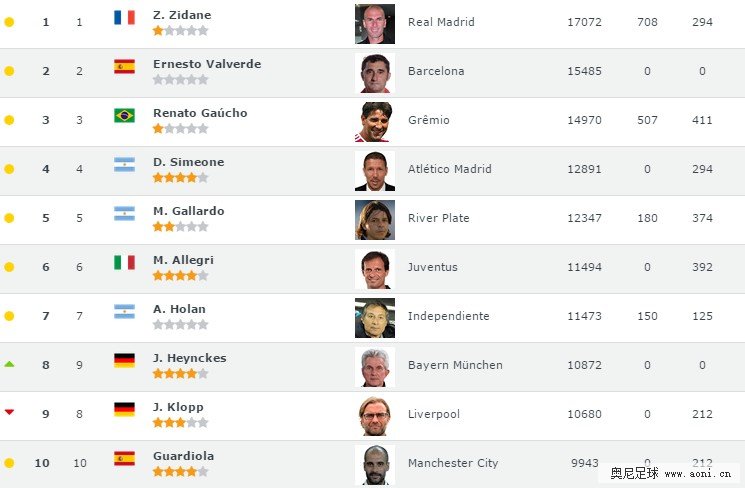Click the Italian flag beside M. Allegri
Screen dimensions: 745x488
pos(124,262)
